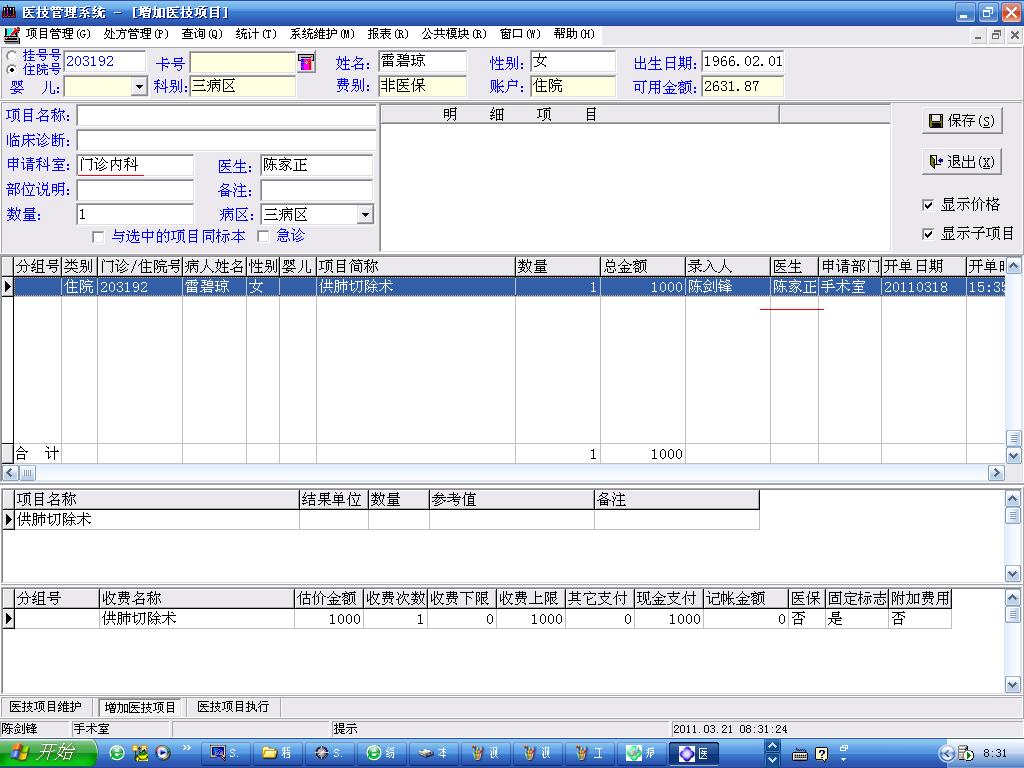Click the 开始 Start button
1024x768 pixels.
tap(48, 753)
